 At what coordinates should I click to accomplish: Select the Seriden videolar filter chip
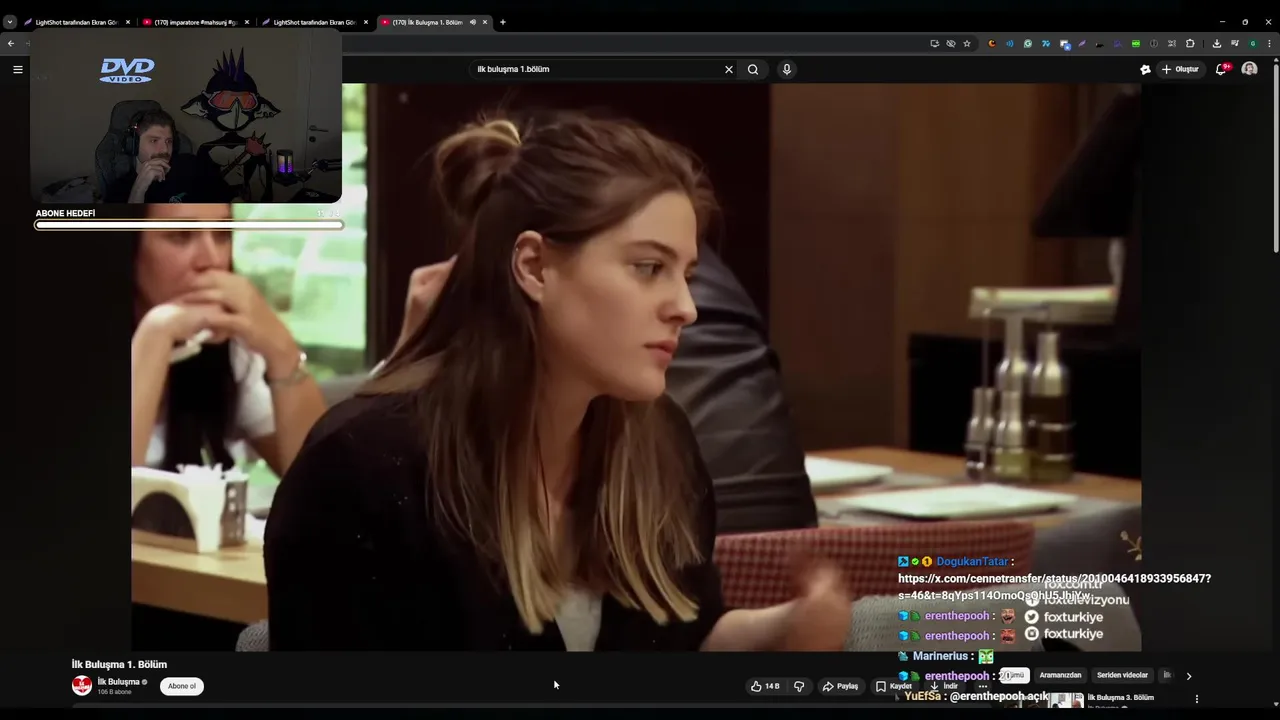tap(1122, 675)
